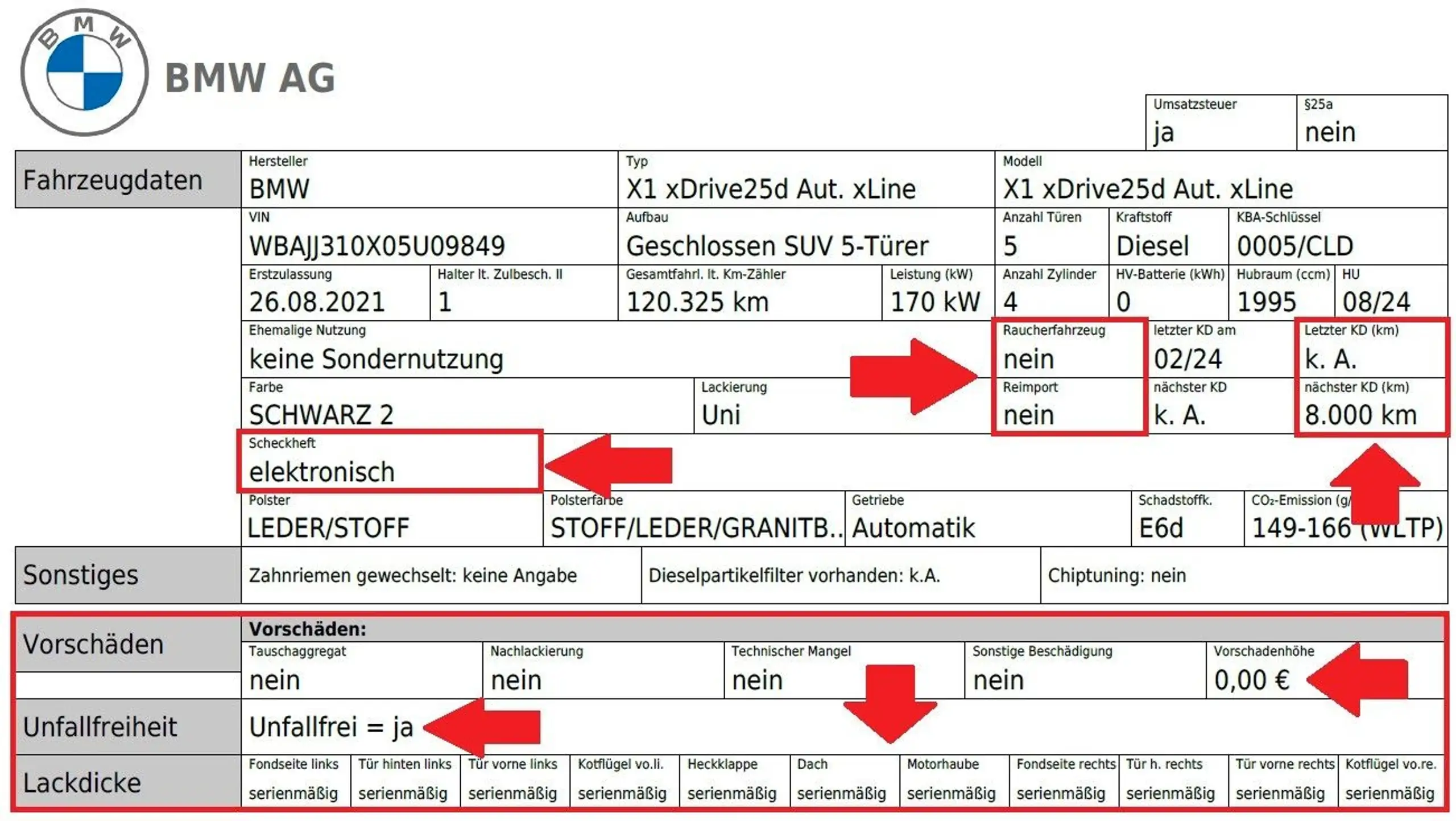Select KBA-Schlüssel 0005/CLD
The width and height of the screenshot is (1456, 821).
coord(1295,246)
